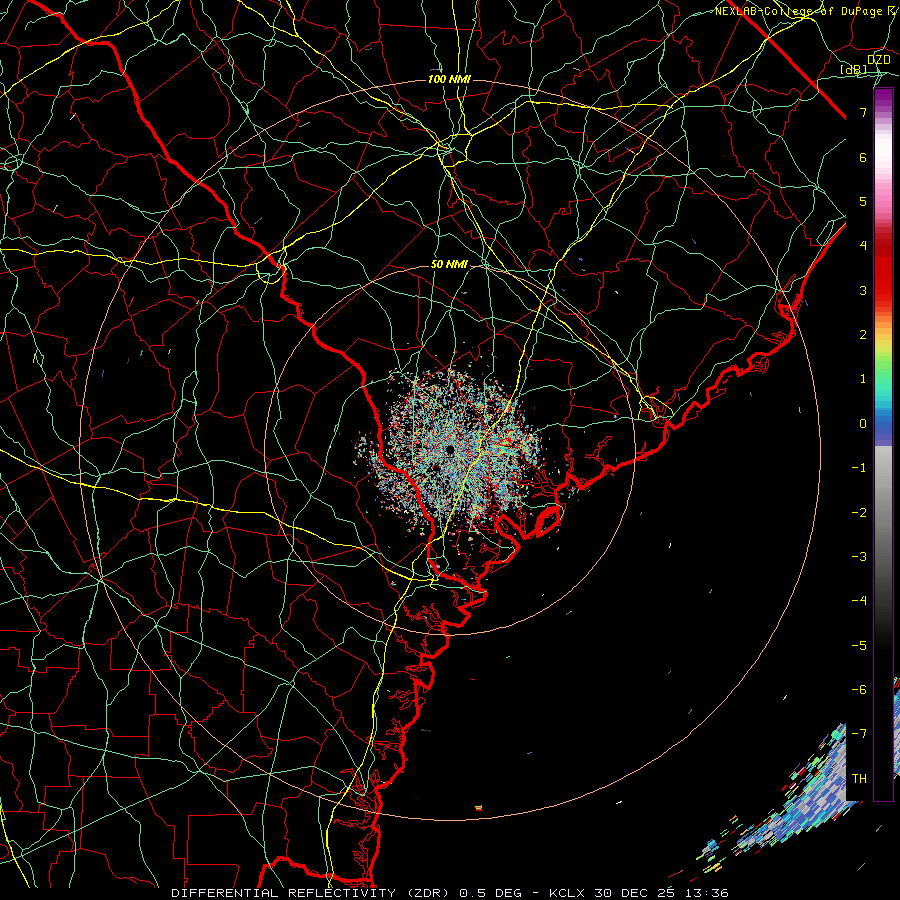Viewport: 900px width, 900px height.
Task: Click the red band of the color bar
Action: [x=883, y=270]
